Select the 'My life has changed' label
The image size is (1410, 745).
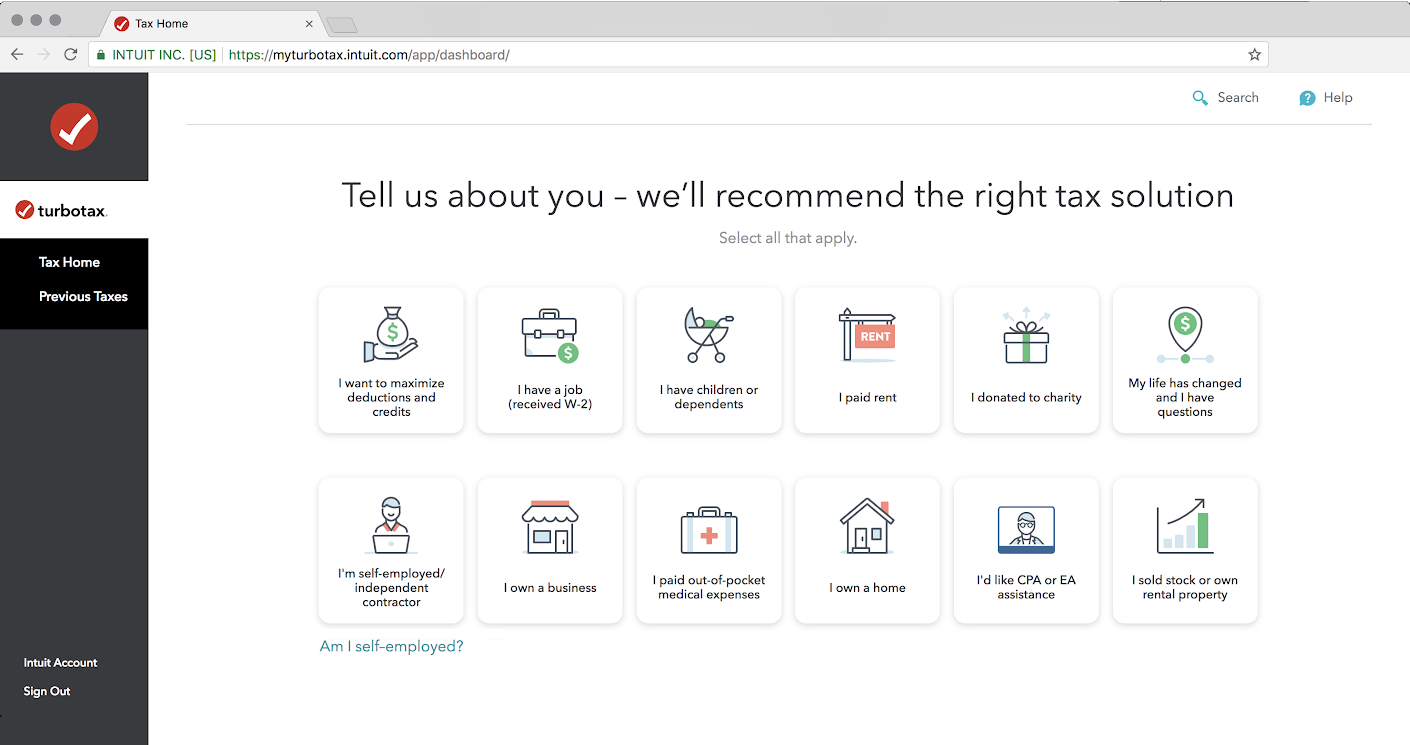click(1185, 397)
